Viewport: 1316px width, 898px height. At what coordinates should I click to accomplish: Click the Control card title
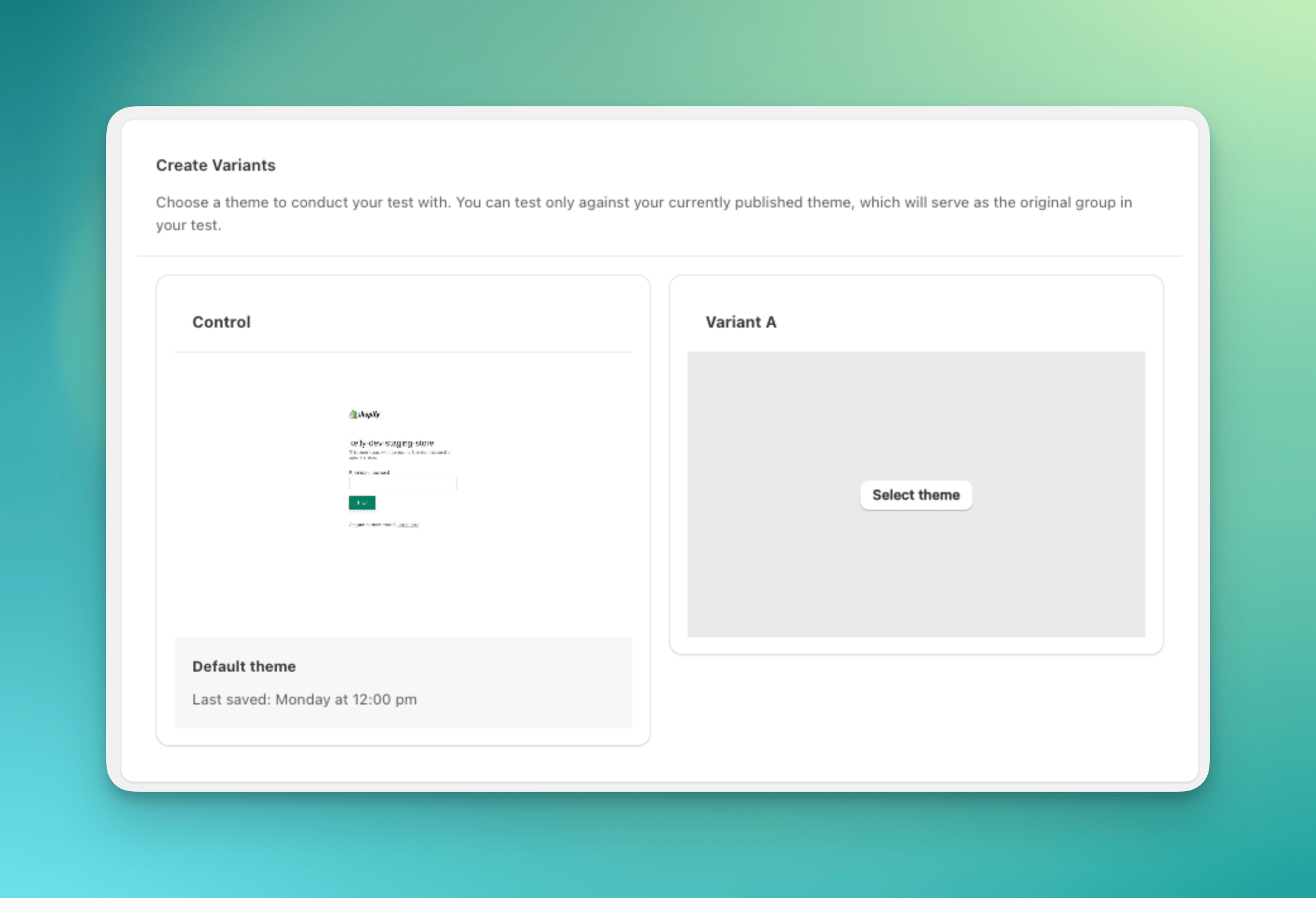click(x=221, y=322)
